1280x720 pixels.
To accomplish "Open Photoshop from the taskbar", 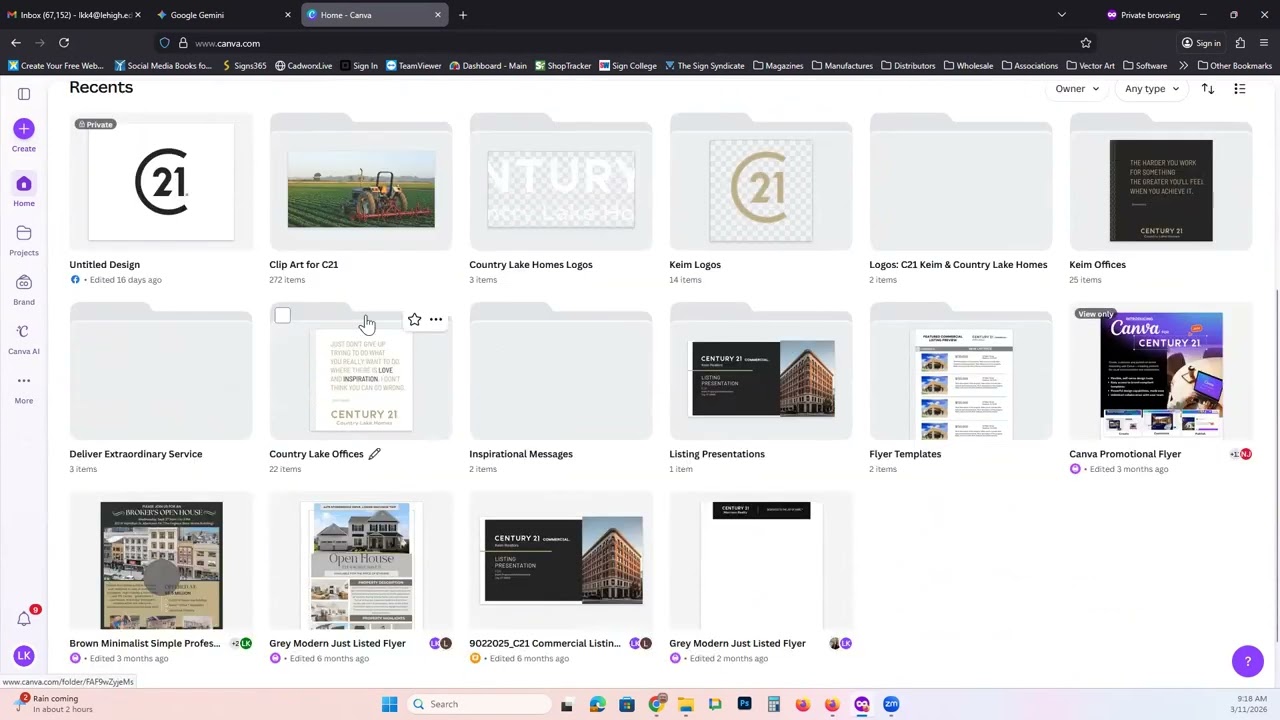I will pos(744,704).
